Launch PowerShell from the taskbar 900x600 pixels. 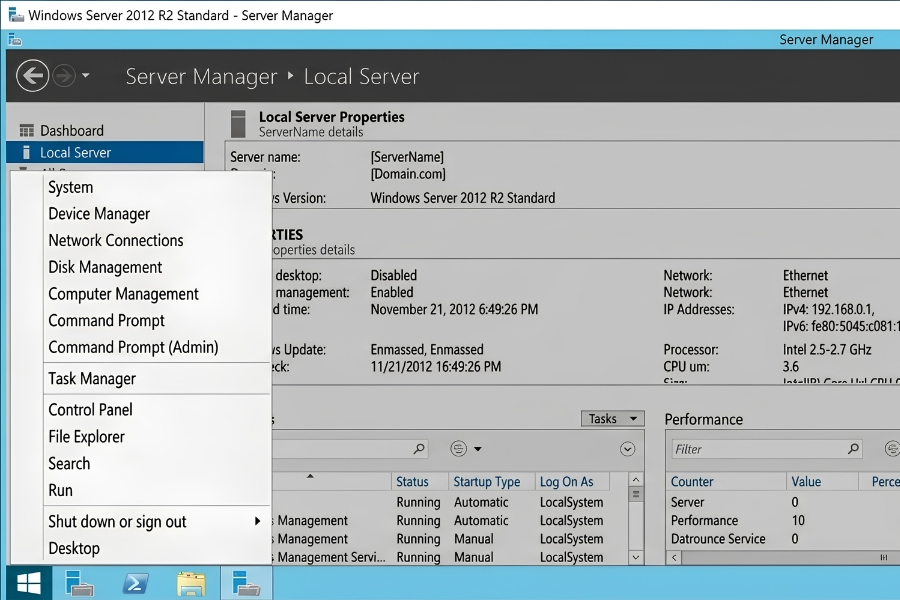[135, 583]
